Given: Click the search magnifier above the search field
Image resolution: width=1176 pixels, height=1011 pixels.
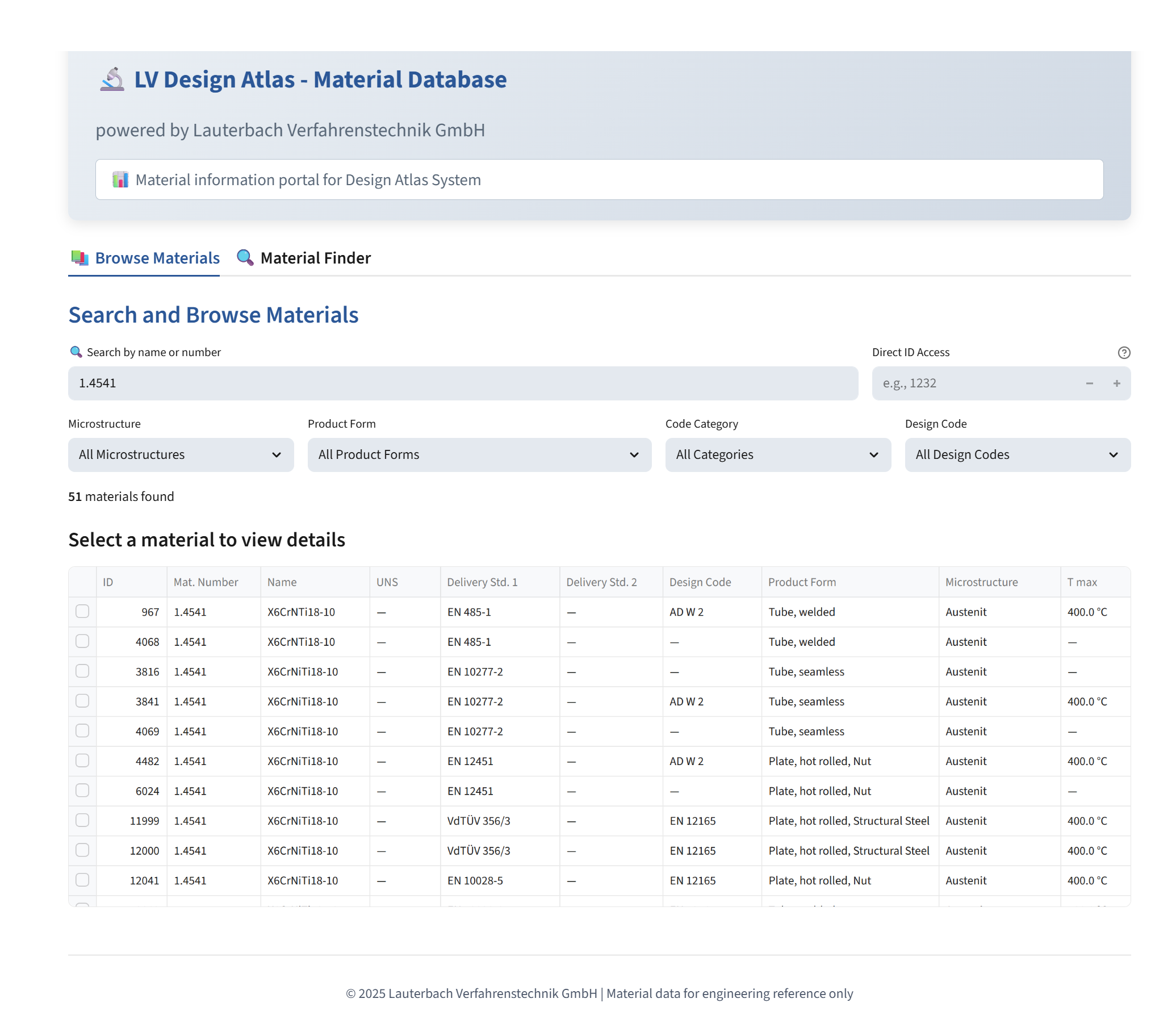Looking at the screenshot, I should click(76, 352).
